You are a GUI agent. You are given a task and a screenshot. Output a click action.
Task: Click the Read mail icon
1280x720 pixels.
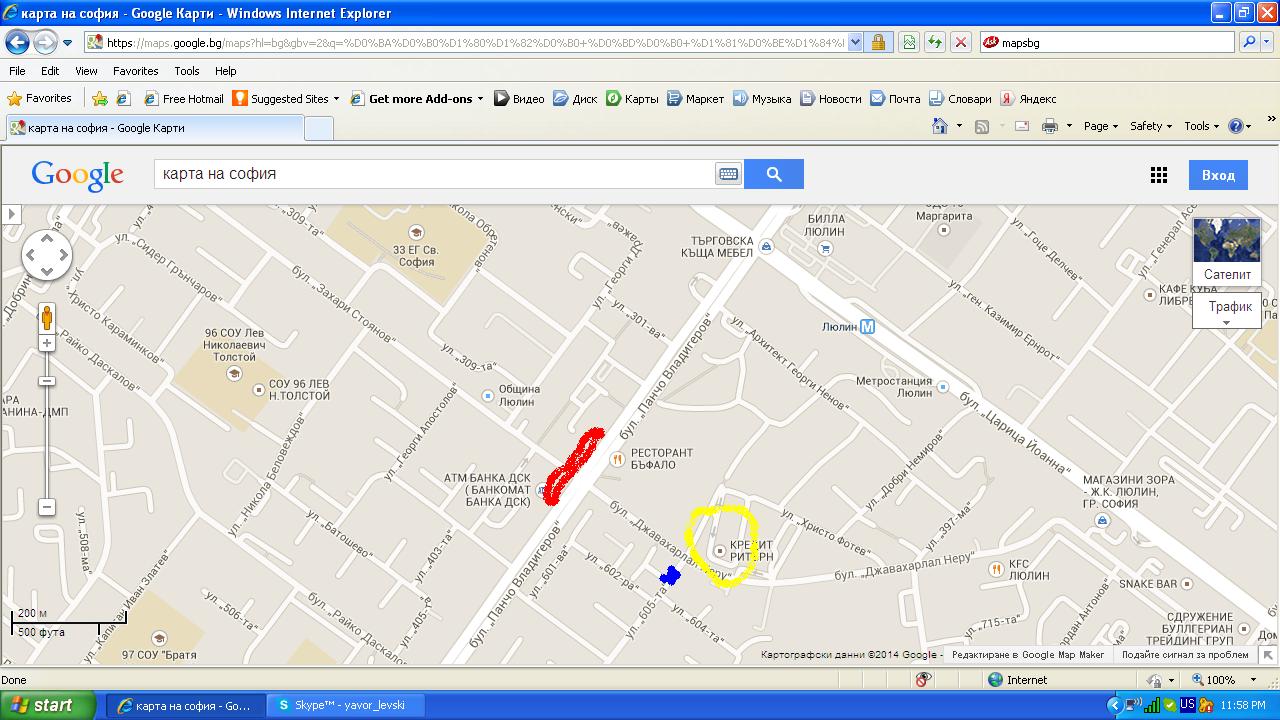pyautogui.click(x=1022, y=126)
